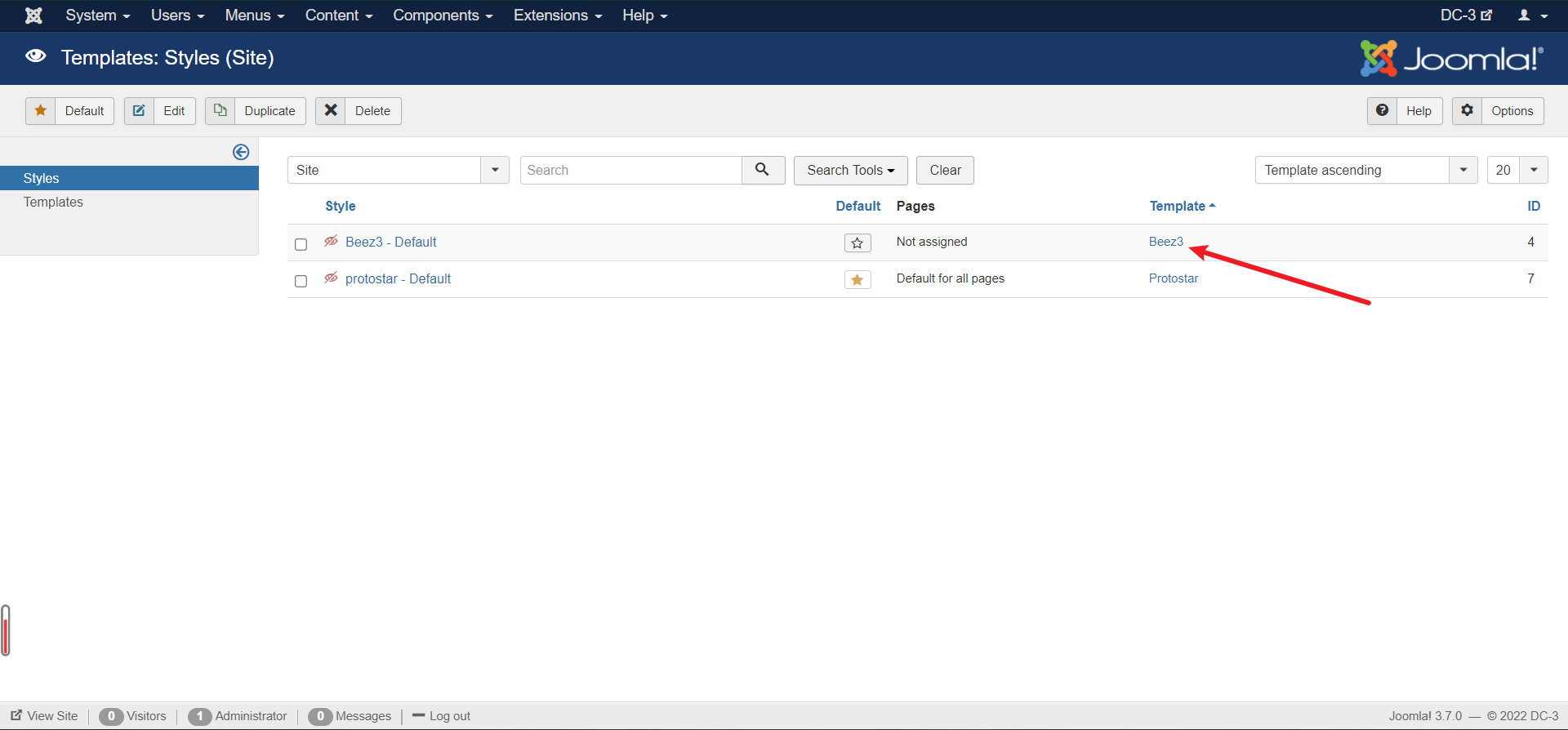The width and height of the screenshot is (1568, 730).
Task: Open the System menu
Action: coord(98,16)
